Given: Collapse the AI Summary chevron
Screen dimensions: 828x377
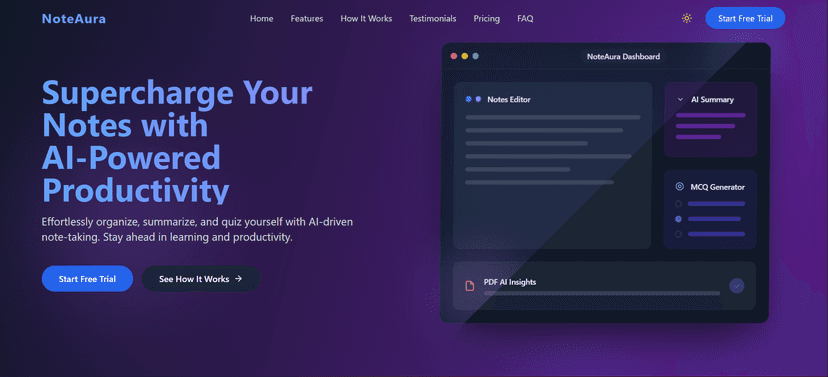Looking at the screenshot, I should coord(680,99).
